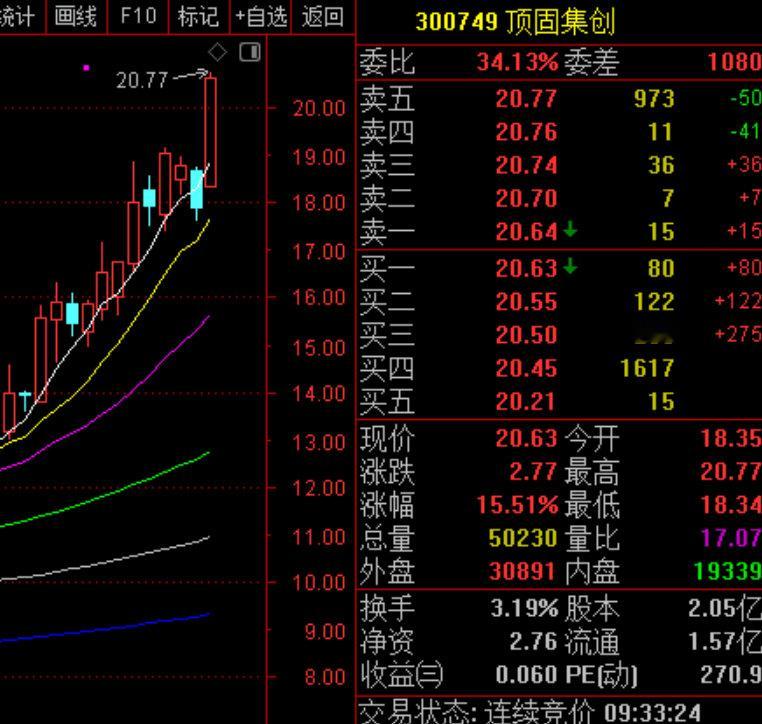Click the 14.00 price axis label
The height and width of the screenshot is (724, 762).
pyautogui.click(x=319, y=394)
